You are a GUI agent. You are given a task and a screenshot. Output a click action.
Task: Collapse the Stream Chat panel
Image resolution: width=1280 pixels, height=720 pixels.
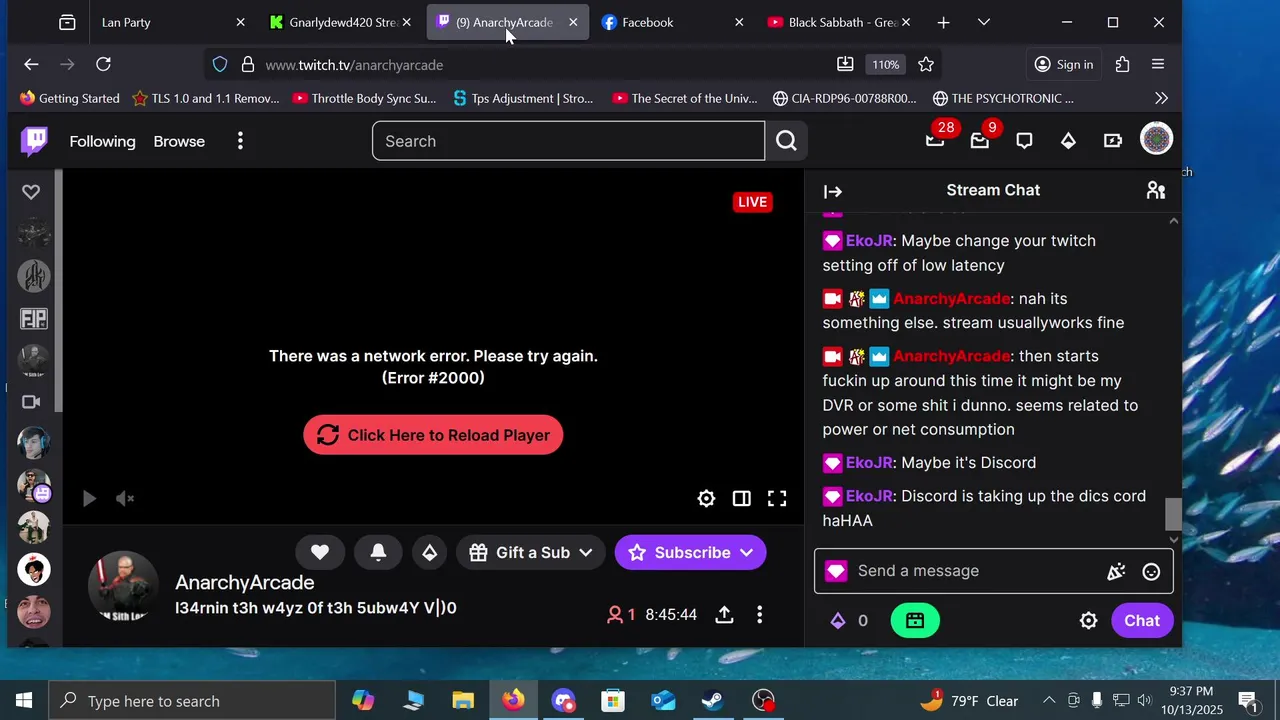tap(833, 191)
